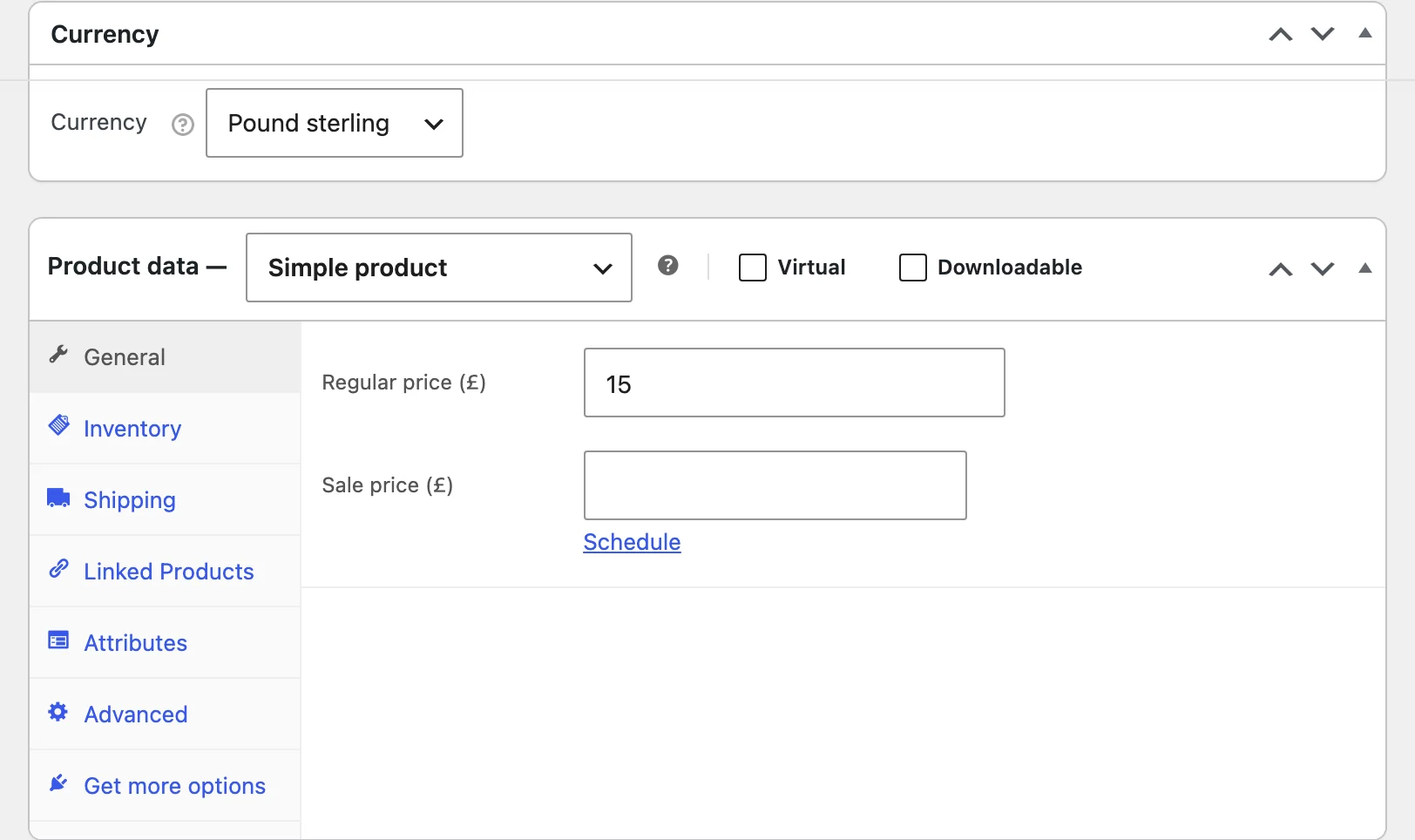Click the Product data help icon
The width and height of the screenshot is (1415, 840).
tap(668, 266)
